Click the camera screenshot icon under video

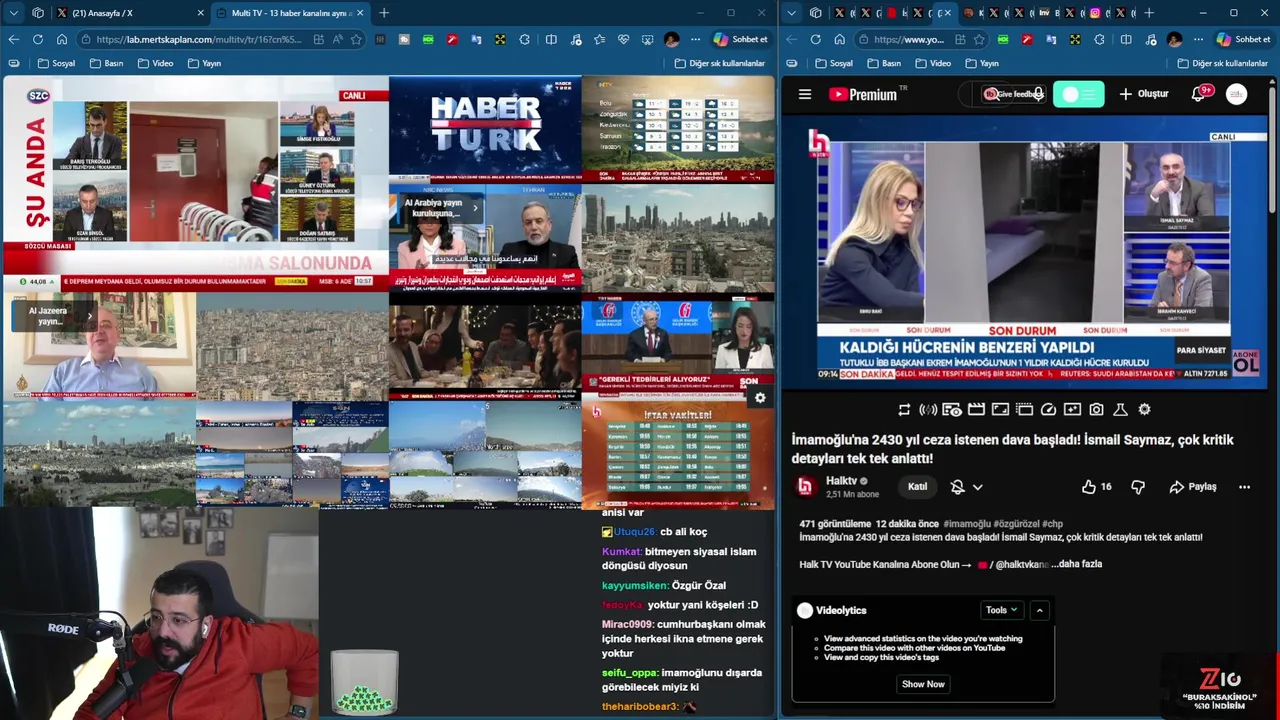1097,409
